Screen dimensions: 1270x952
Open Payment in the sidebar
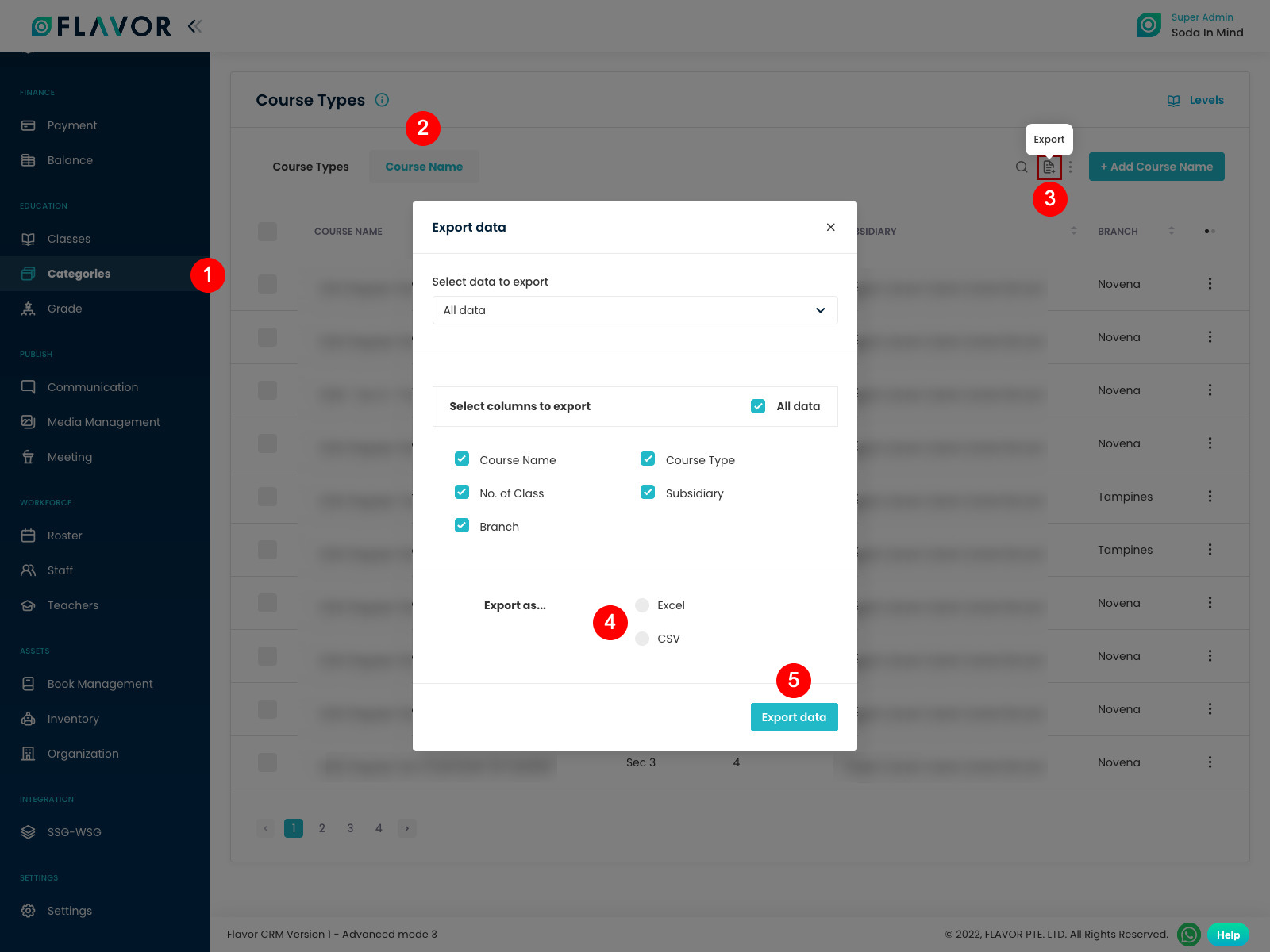(x=71, y=125)
